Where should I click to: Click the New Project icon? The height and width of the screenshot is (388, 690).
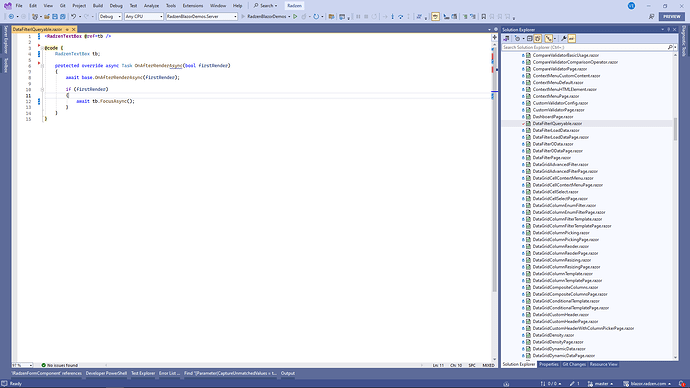(35, 16)
